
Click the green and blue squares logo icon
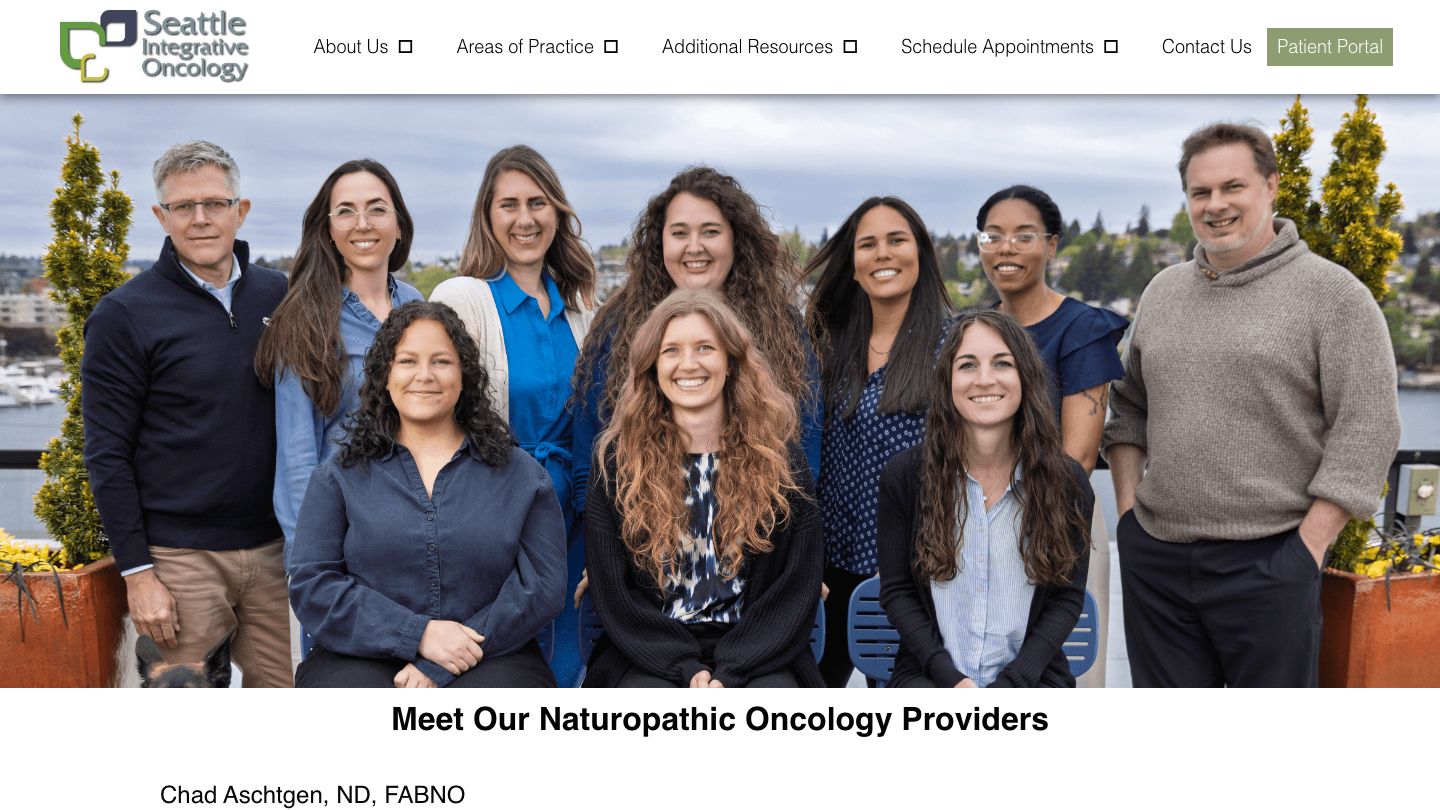pyautogui.click(x=98, y=46)
